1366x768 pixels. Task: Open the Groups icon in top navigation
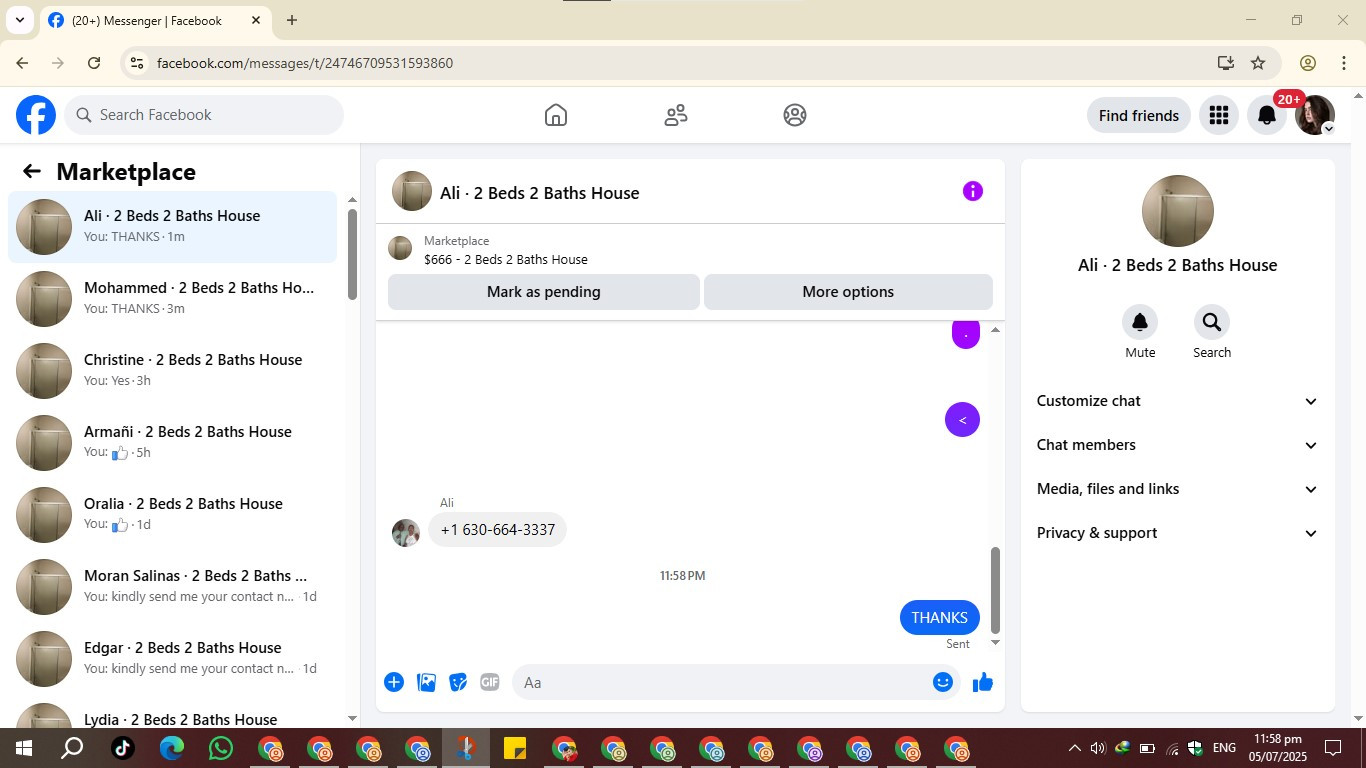click(x=795, y=115)
